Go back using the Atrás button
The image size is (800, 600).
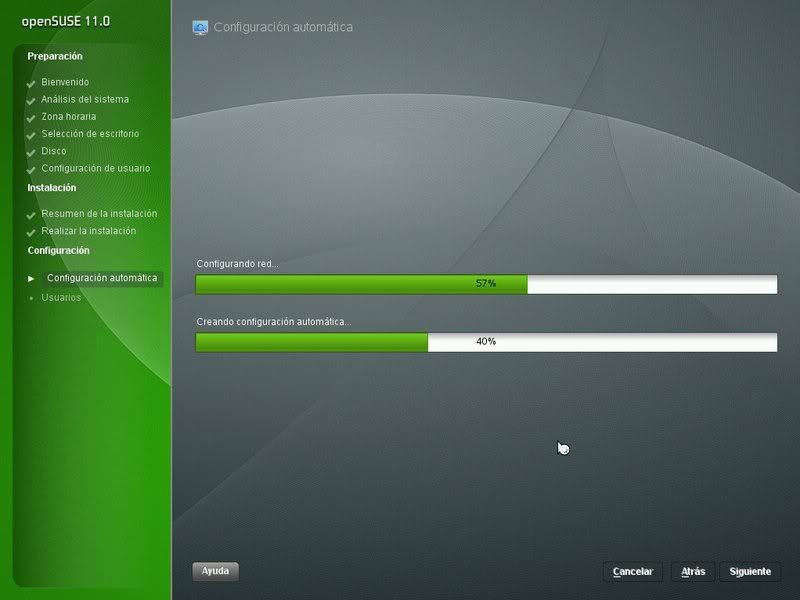click(693, 571)
